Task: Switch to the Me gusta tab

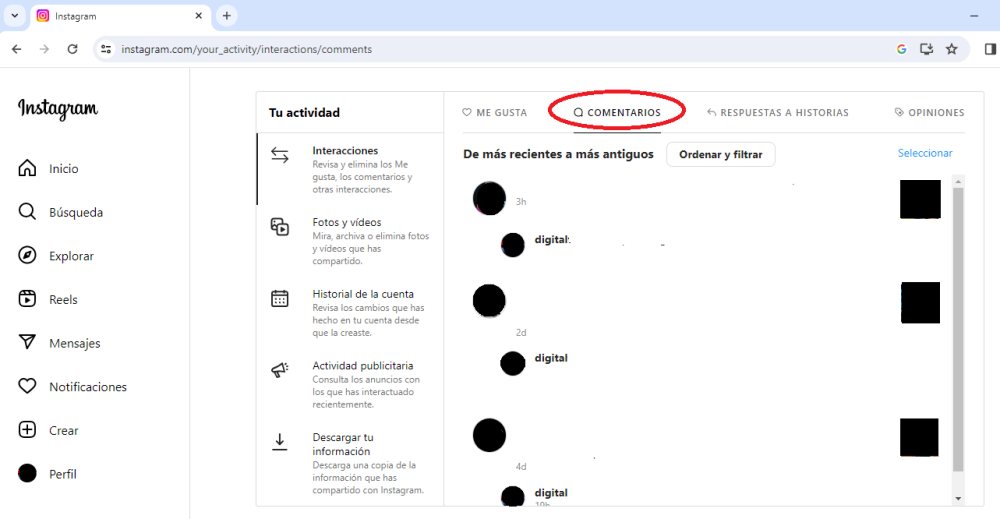Action: pyautogui.click(x=494, y=113)
